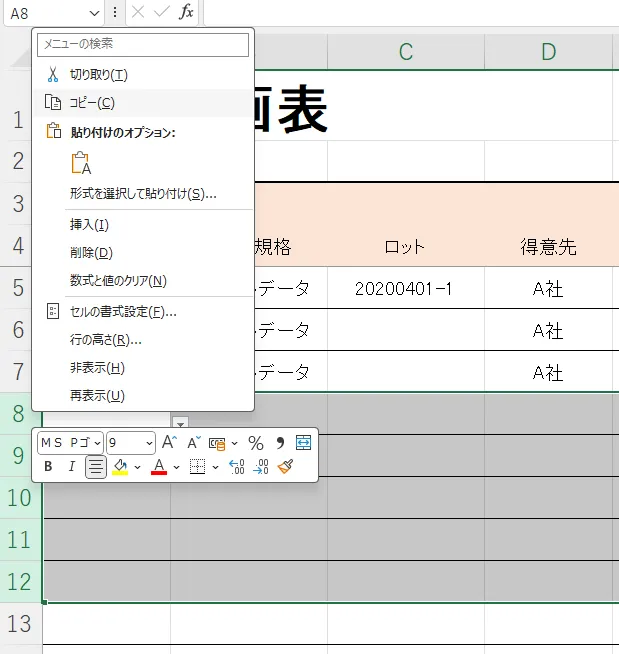Decrease decimal places
The height and width of the screenshot is (654, 619).
tap(261, 467)
